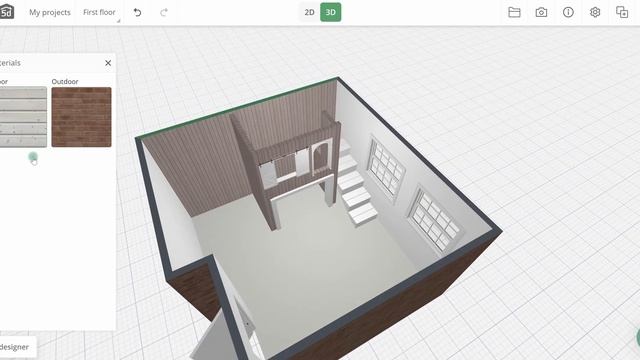Open the info icon
640x360 pixels.
568,12
